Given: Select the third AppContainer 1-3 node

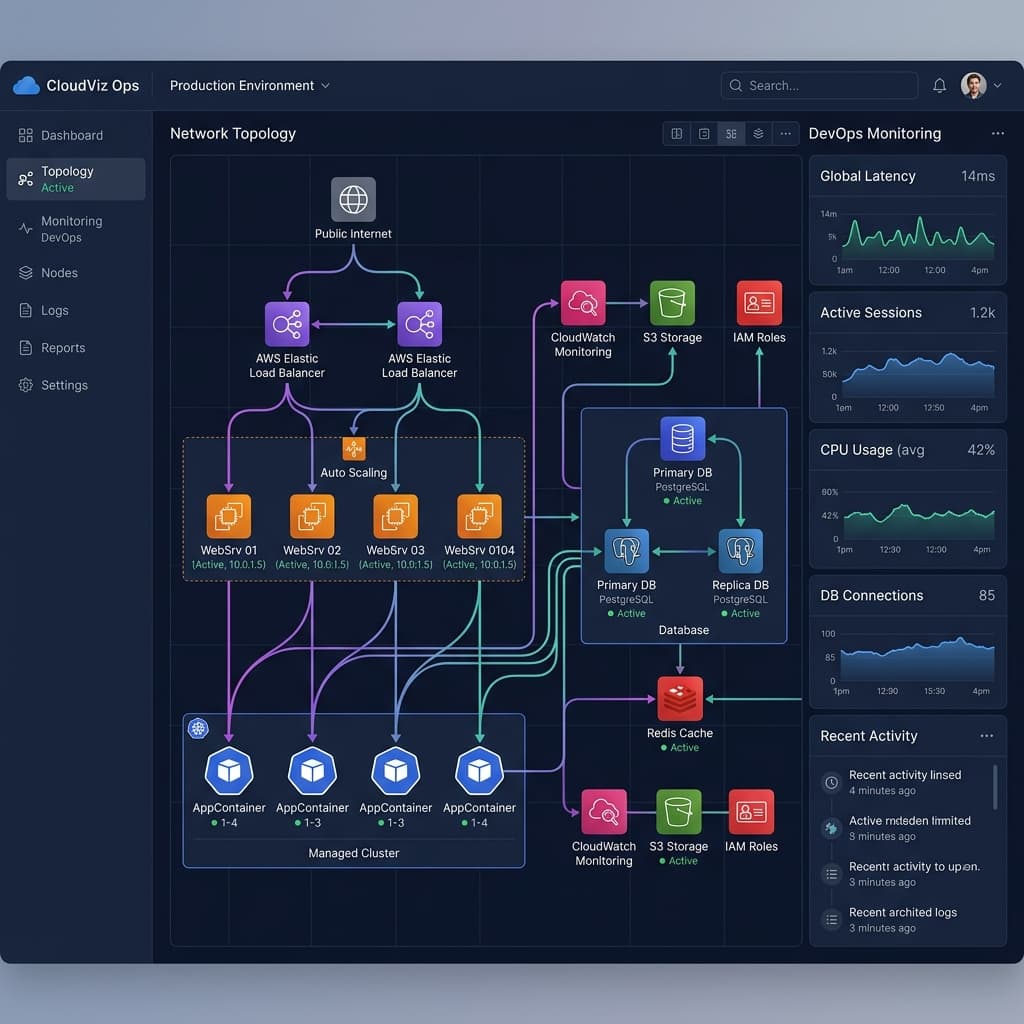Looking at the screenshot, I should coord(396,771).
